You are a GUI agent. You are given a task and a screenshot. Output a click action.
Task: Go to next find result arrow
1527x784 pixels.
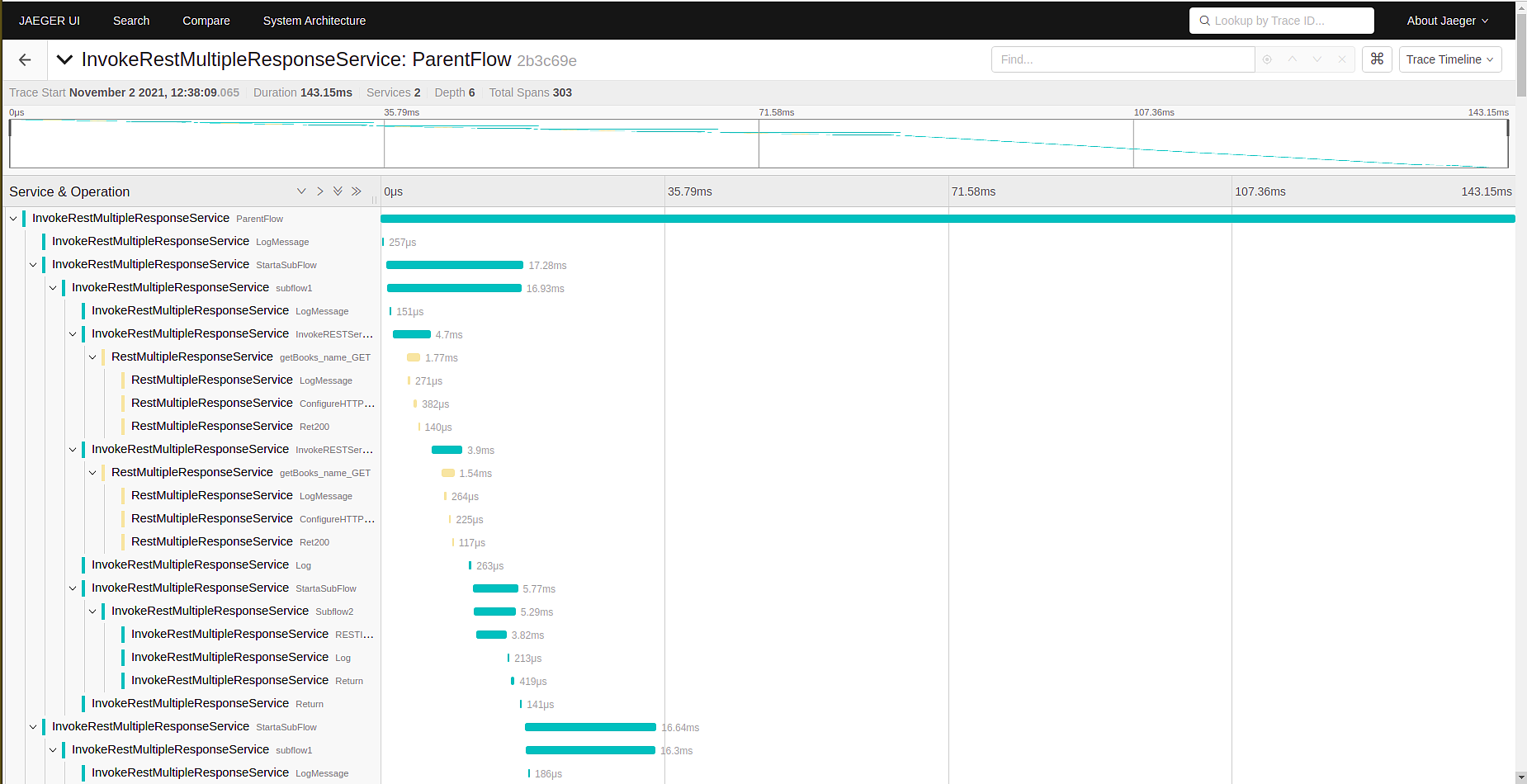[1317, 59]
